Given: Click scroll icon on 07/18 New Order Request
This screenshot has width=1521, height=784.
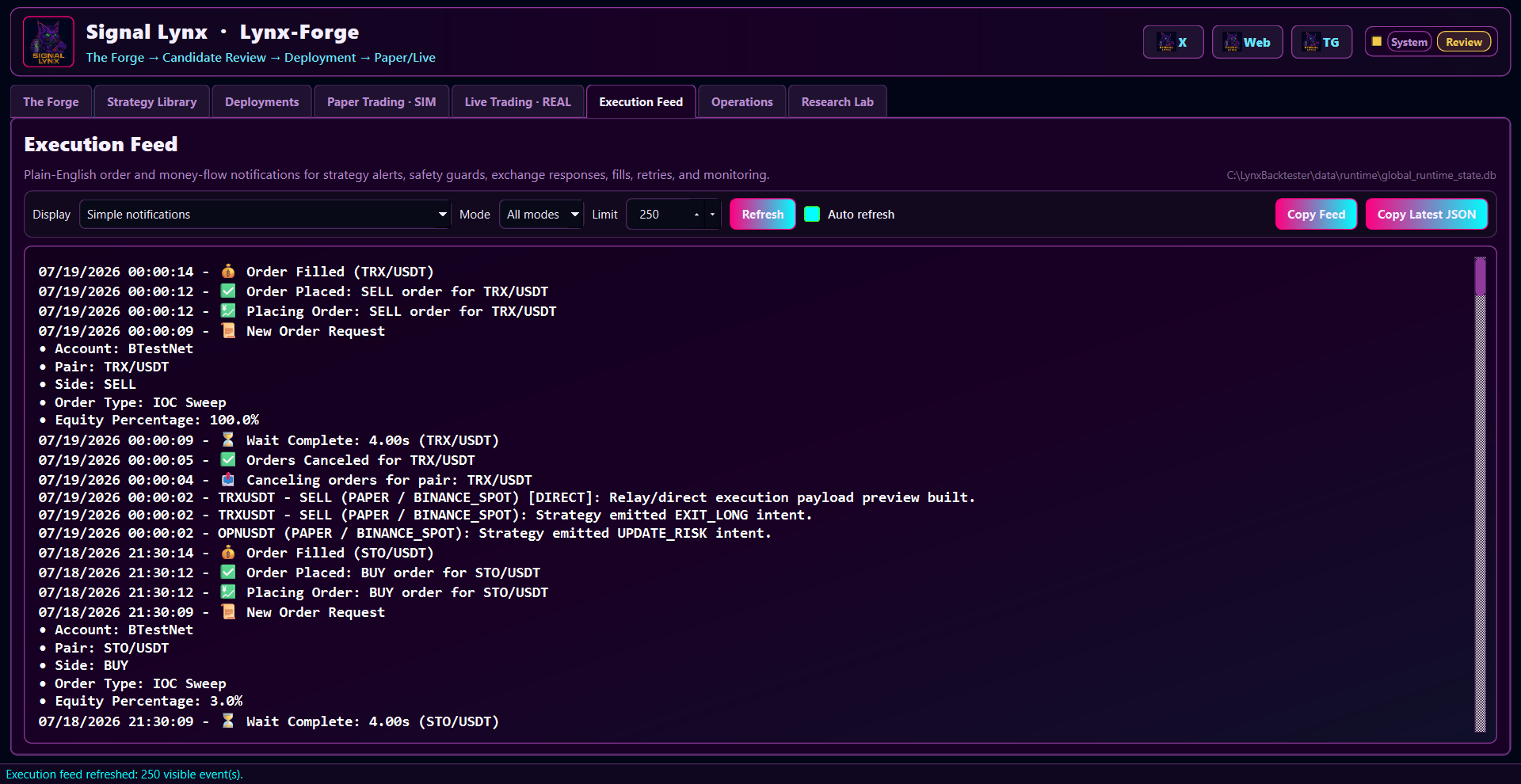Looking at the screenshot, I should (228, 611).
